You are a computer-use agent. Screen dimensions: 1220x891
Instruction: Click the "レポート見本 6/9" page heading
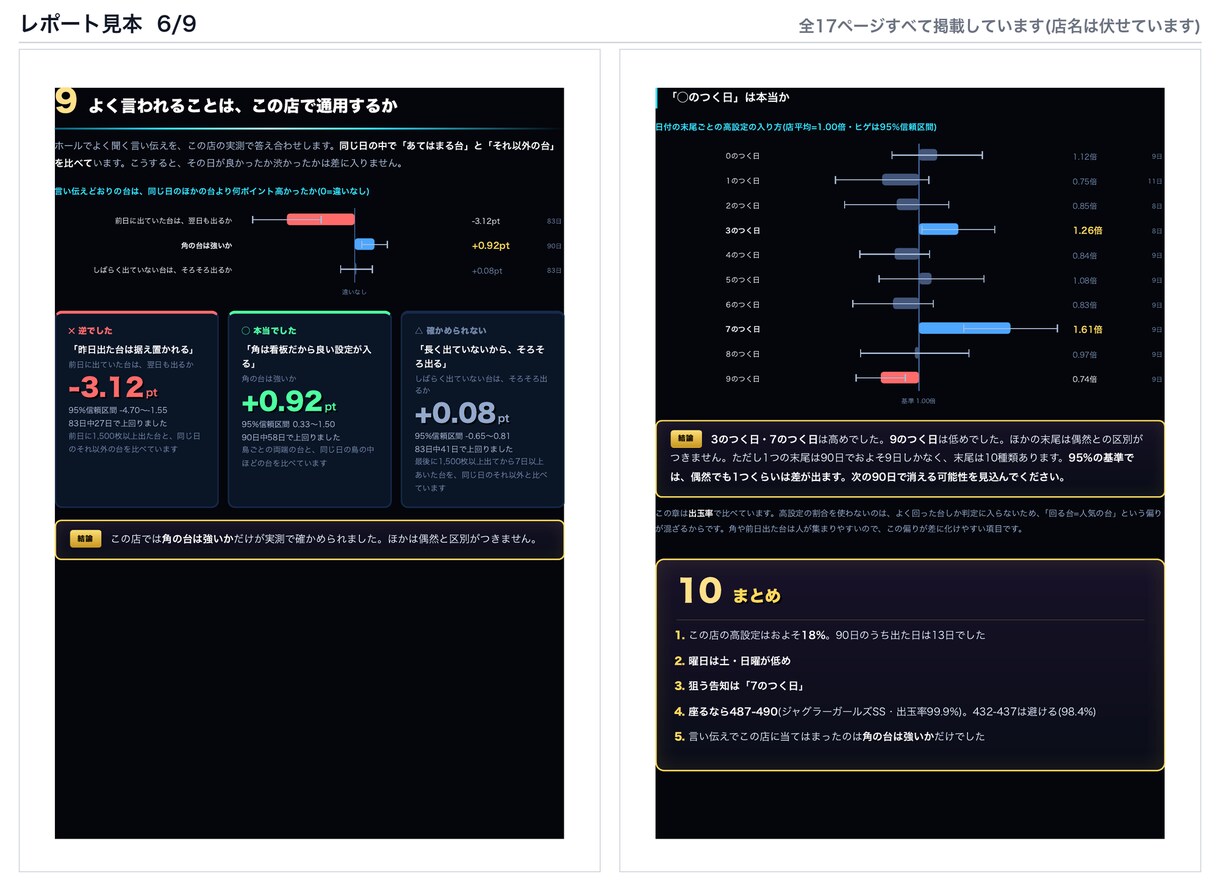[108, 24]
